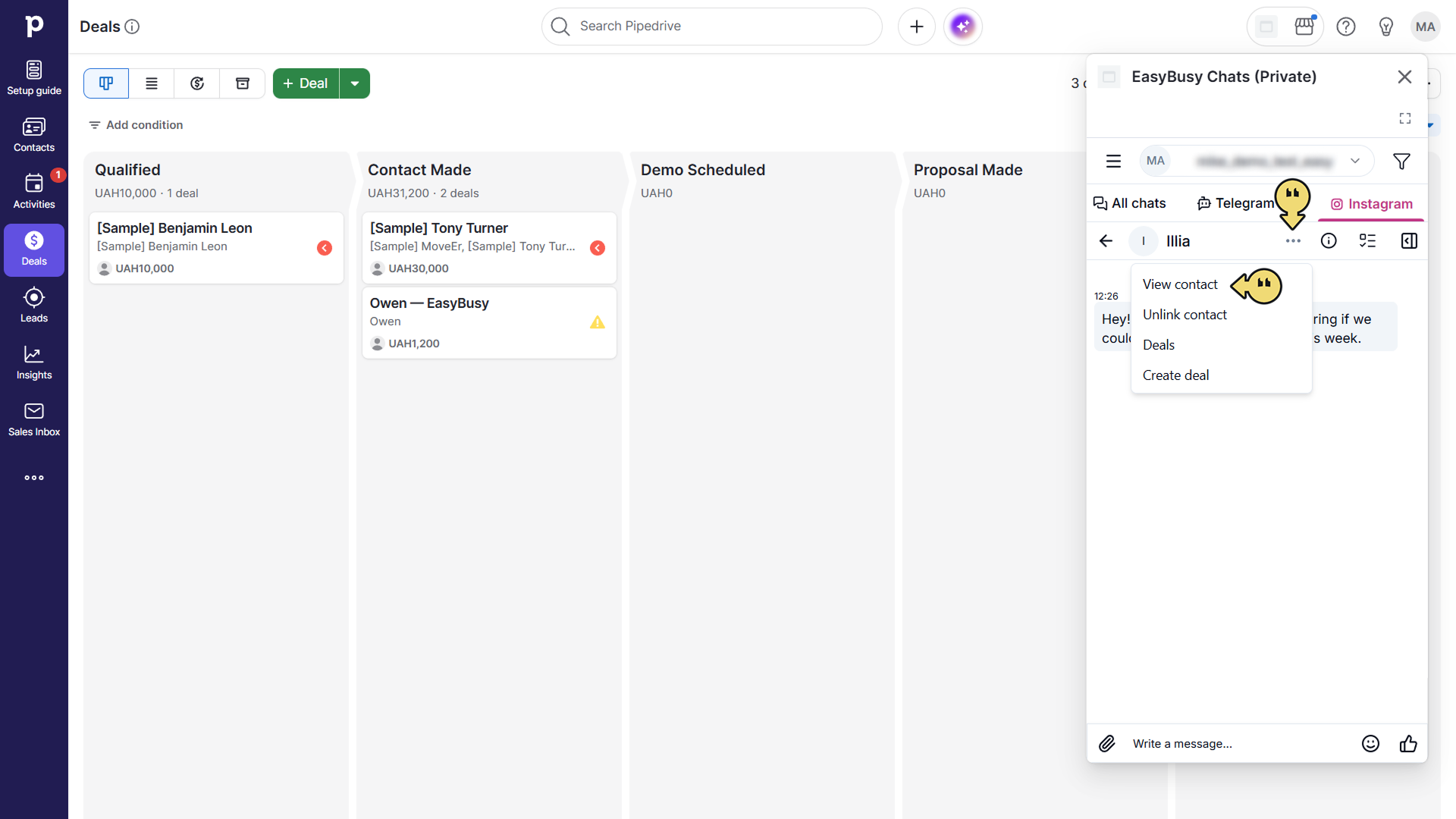Click the Pipedrive logo
1456x819 pixels.
[x=34, y=26]
